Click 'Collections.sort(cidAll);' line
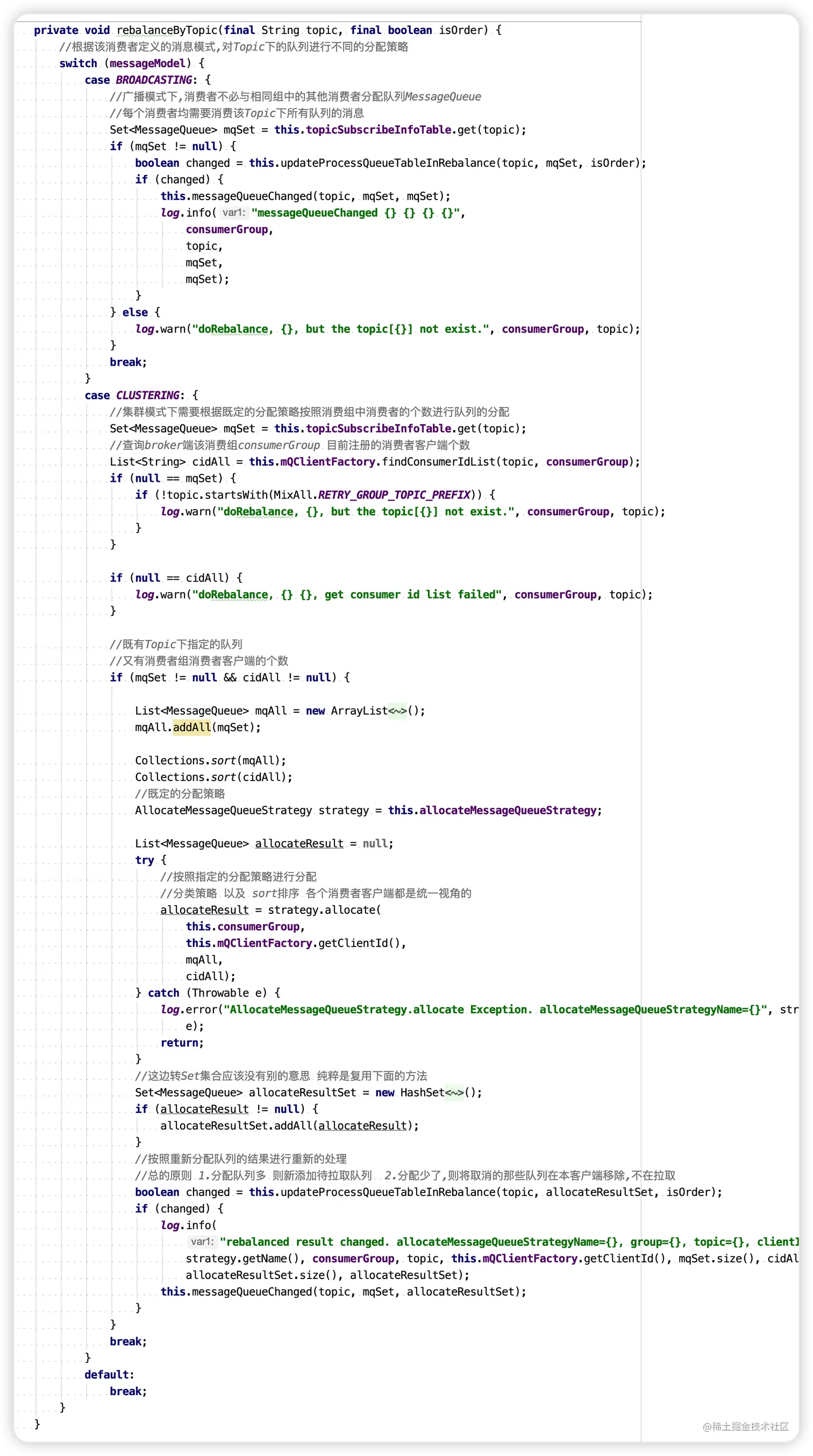The height and width of the screenshot is (1456, 813). [213, 777]
